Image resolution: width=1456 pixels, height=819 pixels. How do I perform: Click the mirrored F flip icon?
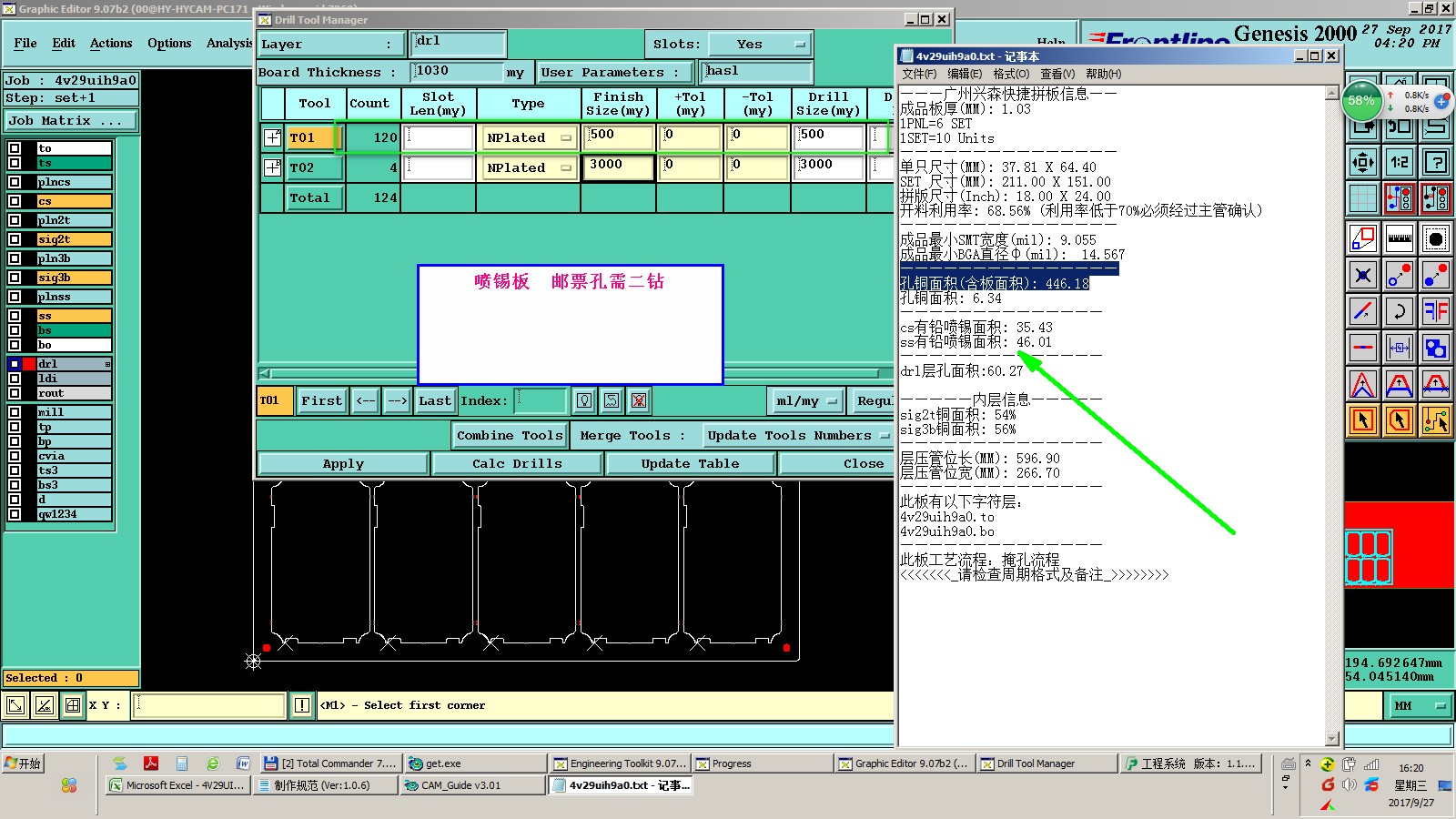pos(1436,311)
